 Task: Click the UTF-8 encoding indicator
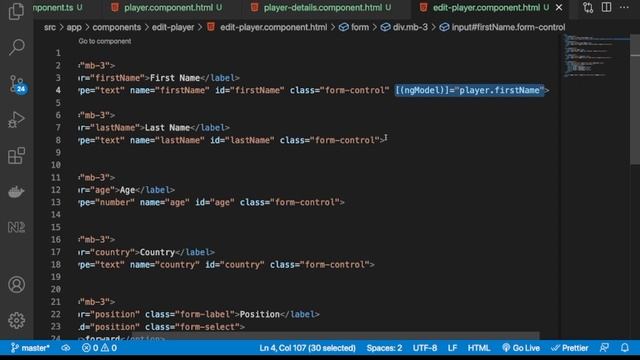pos(424,348)
